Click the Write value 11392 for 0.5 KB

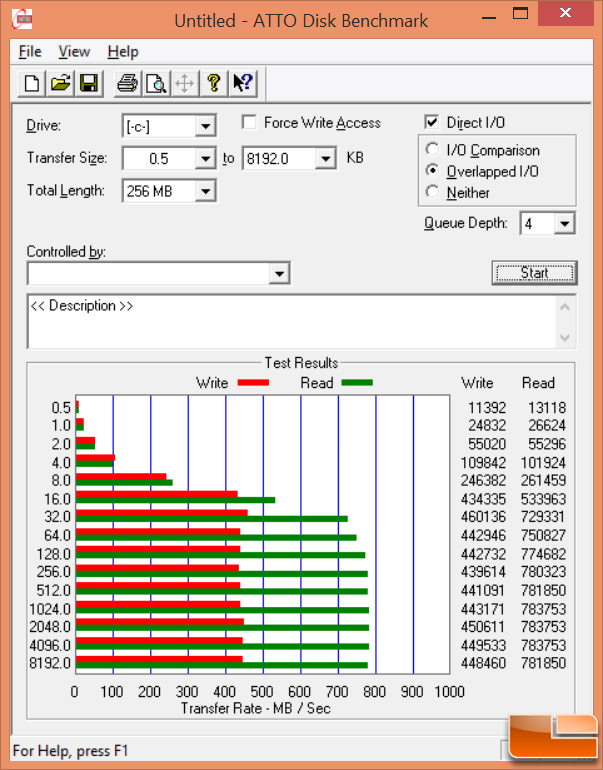487,408
